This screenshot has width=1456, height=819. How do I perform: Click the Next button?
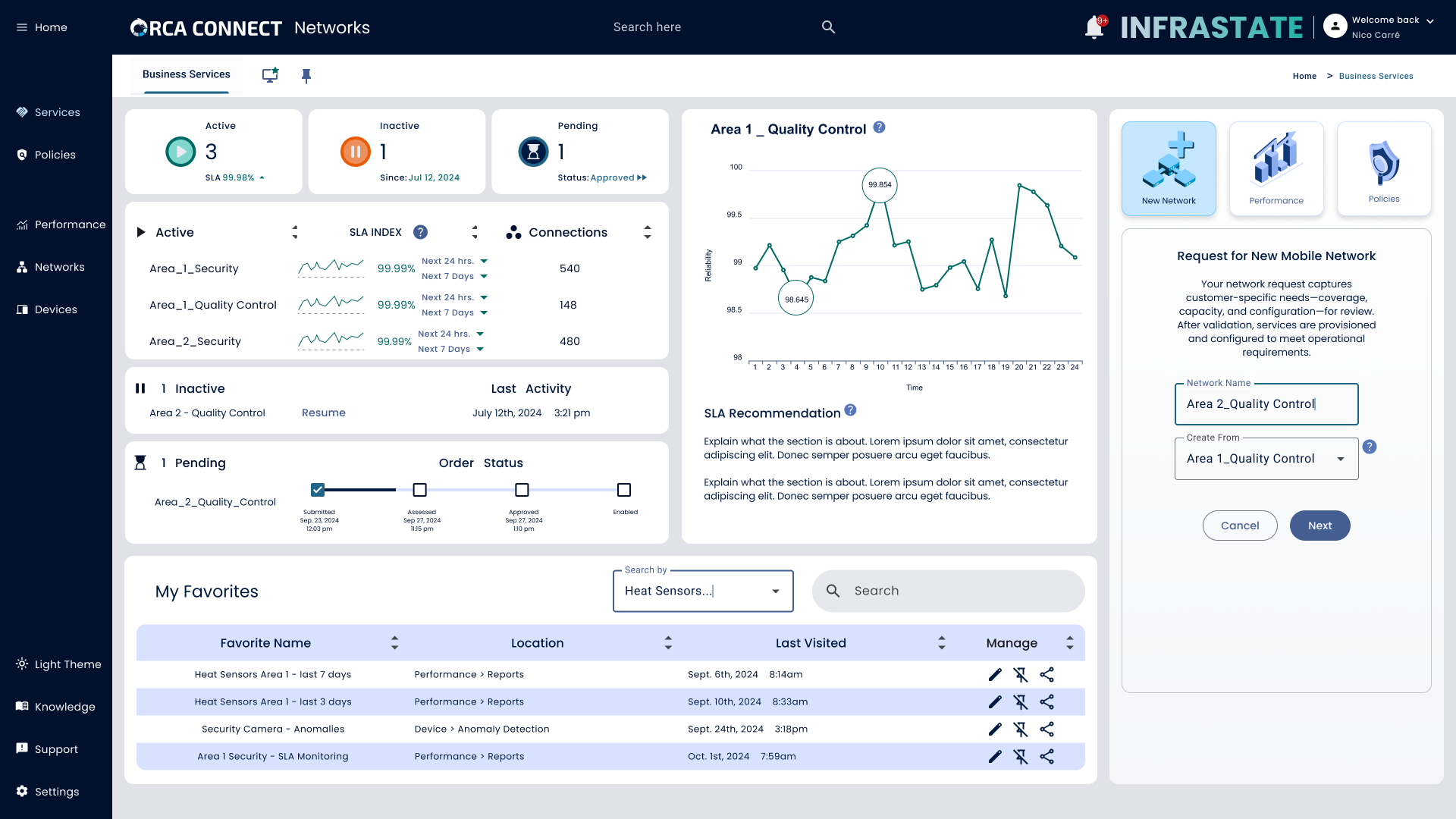(x=1319, y=526)
